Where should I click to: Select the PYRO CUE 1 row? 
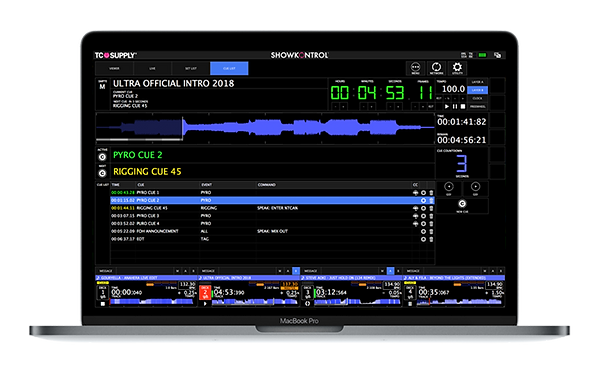coord(272,192)
